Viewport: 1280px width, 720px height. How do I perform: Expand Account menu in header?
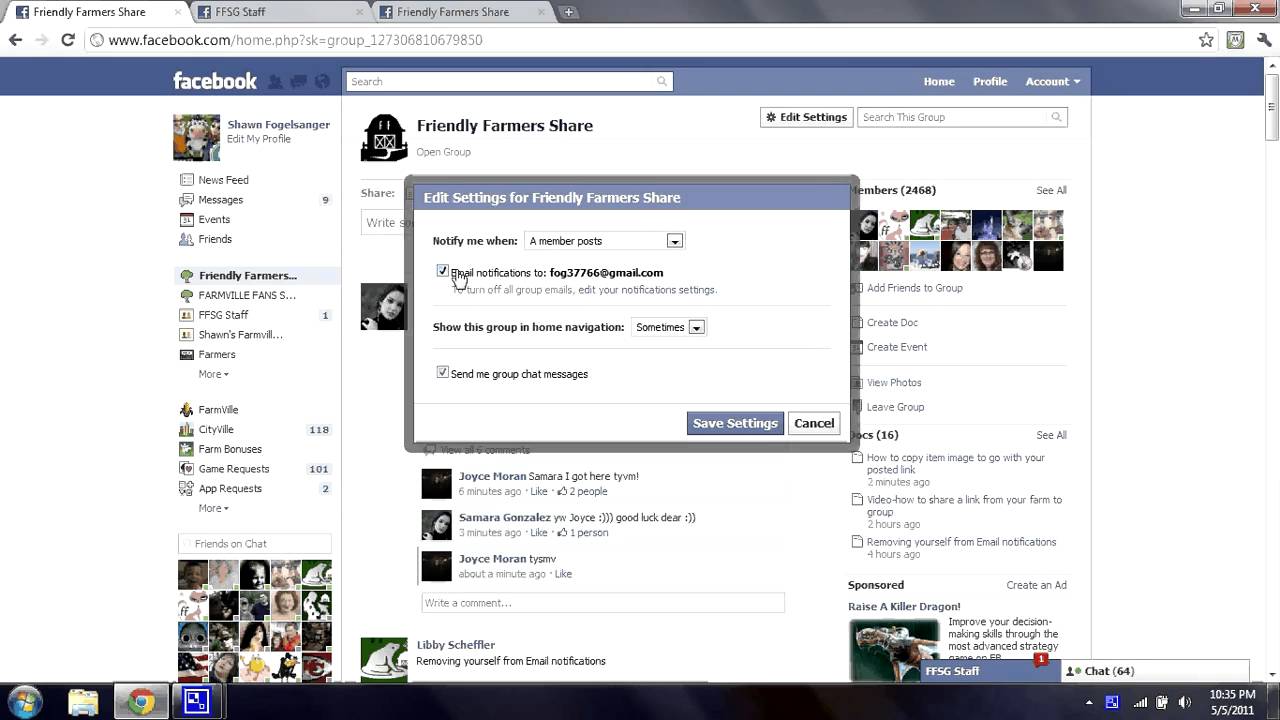[1052, 82]
